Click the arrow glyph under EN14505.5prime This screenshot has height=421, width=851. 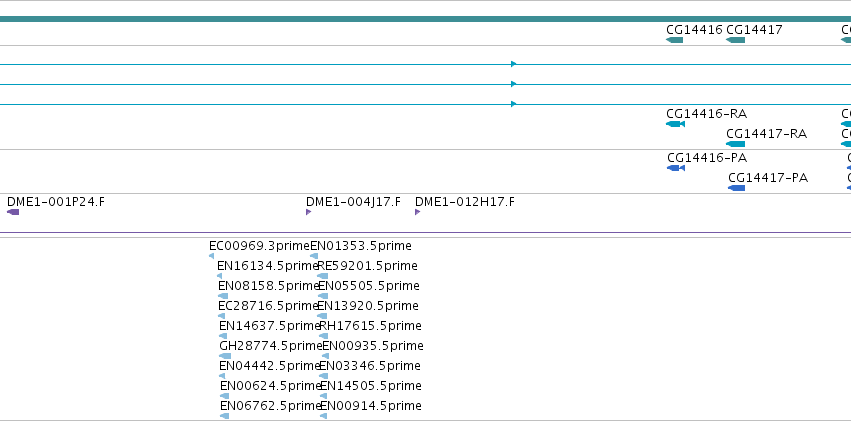323,396
